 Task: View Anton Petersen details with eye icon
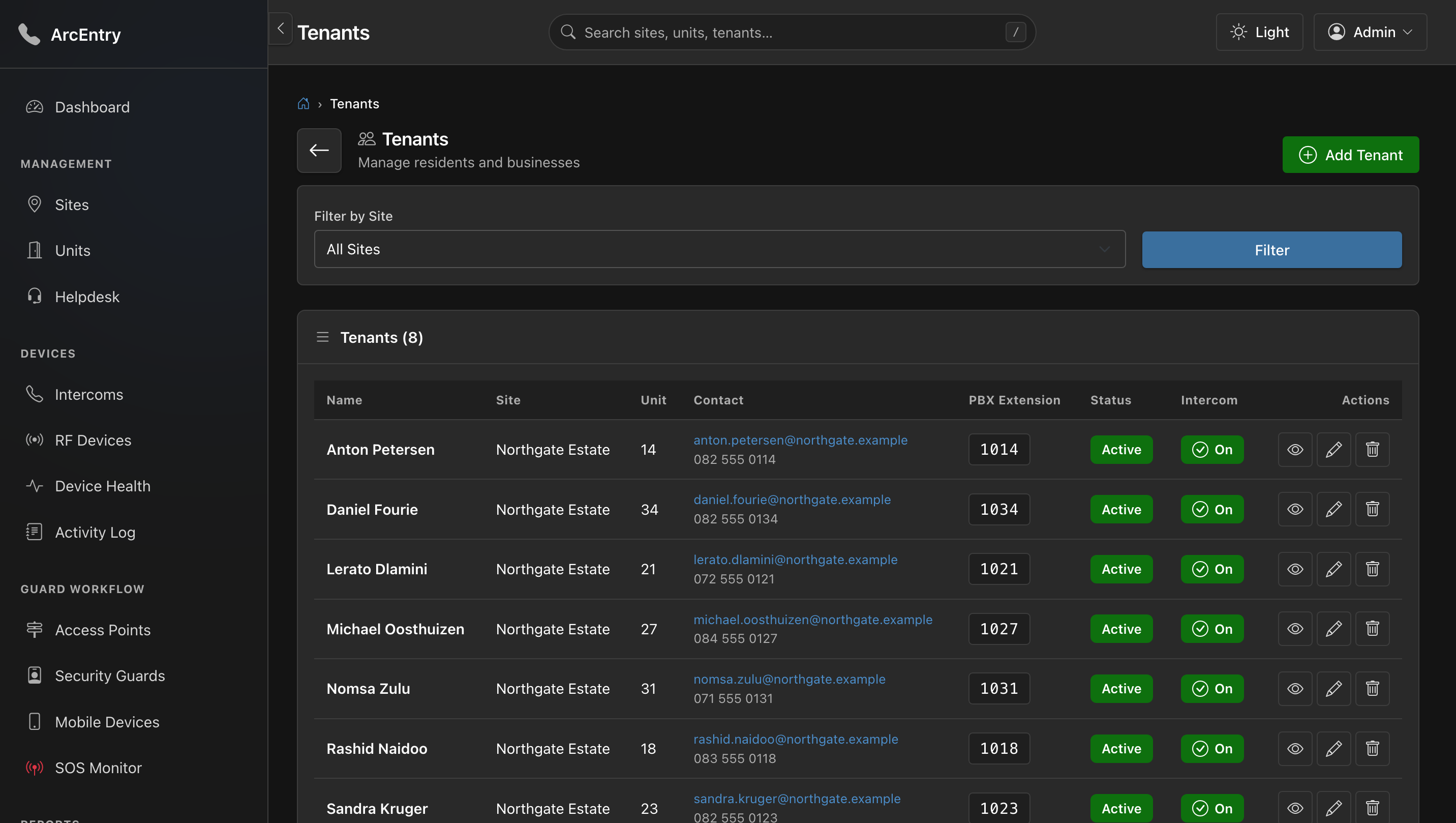point(1295,450)
